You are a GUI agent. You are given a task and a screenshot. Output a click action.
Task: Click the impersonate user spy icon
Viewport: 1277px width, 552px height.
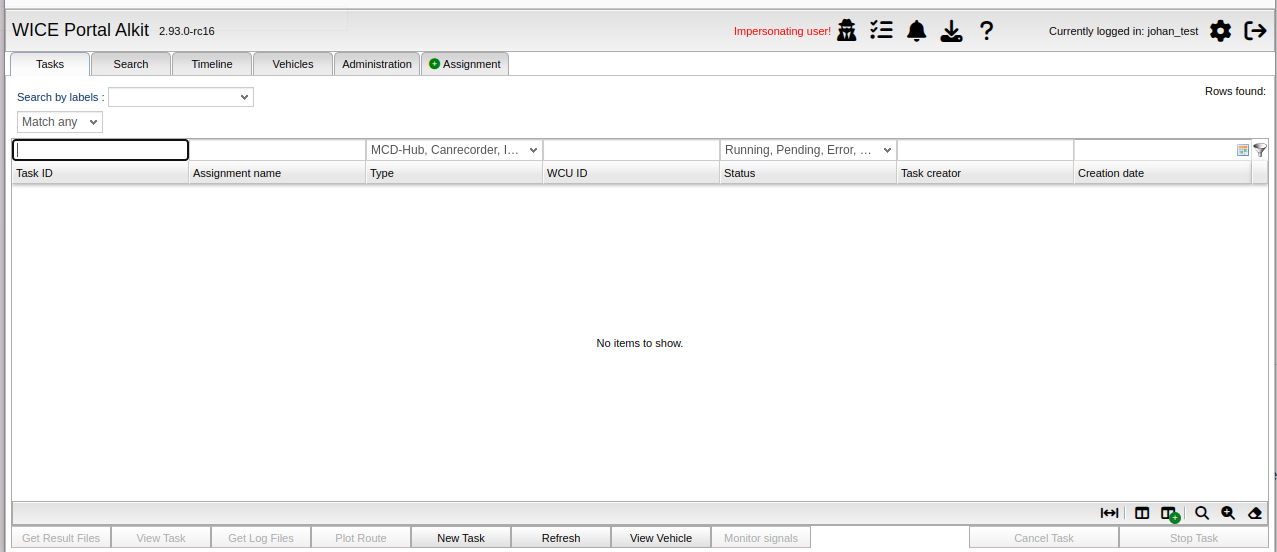[847, 31]
